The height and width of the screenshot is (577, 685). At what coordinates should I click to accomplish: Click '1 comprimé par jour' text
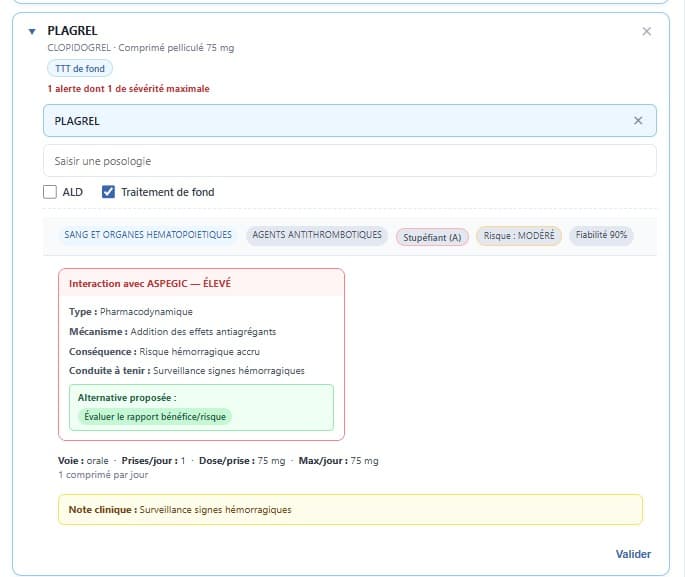(x=103, y=475)
